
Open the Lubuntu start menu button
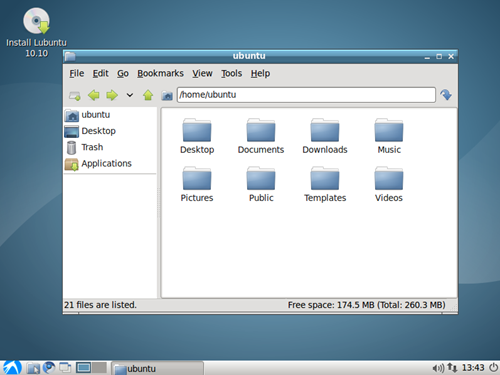click(x=12, y=368)
